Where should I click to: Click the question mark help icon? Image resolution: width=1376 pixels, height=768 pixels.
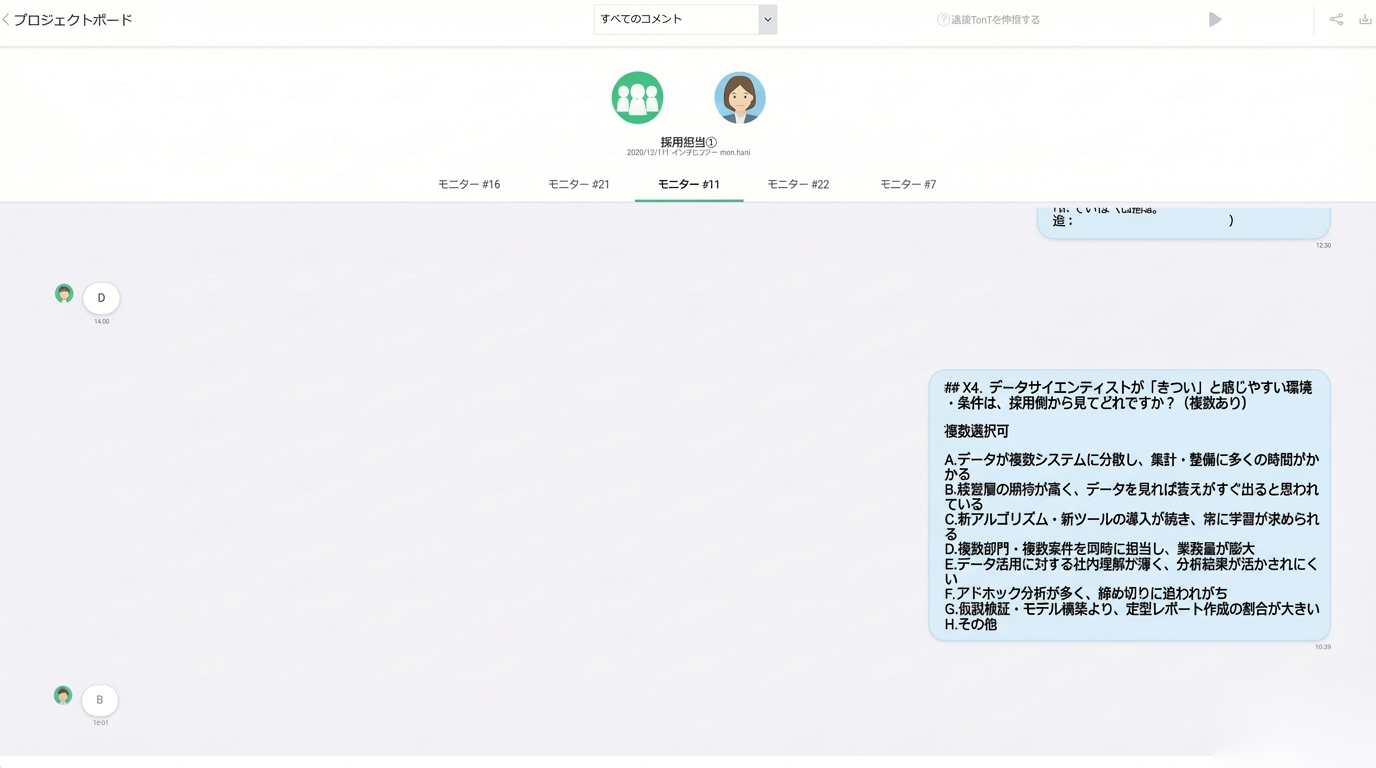coord(942,20)
